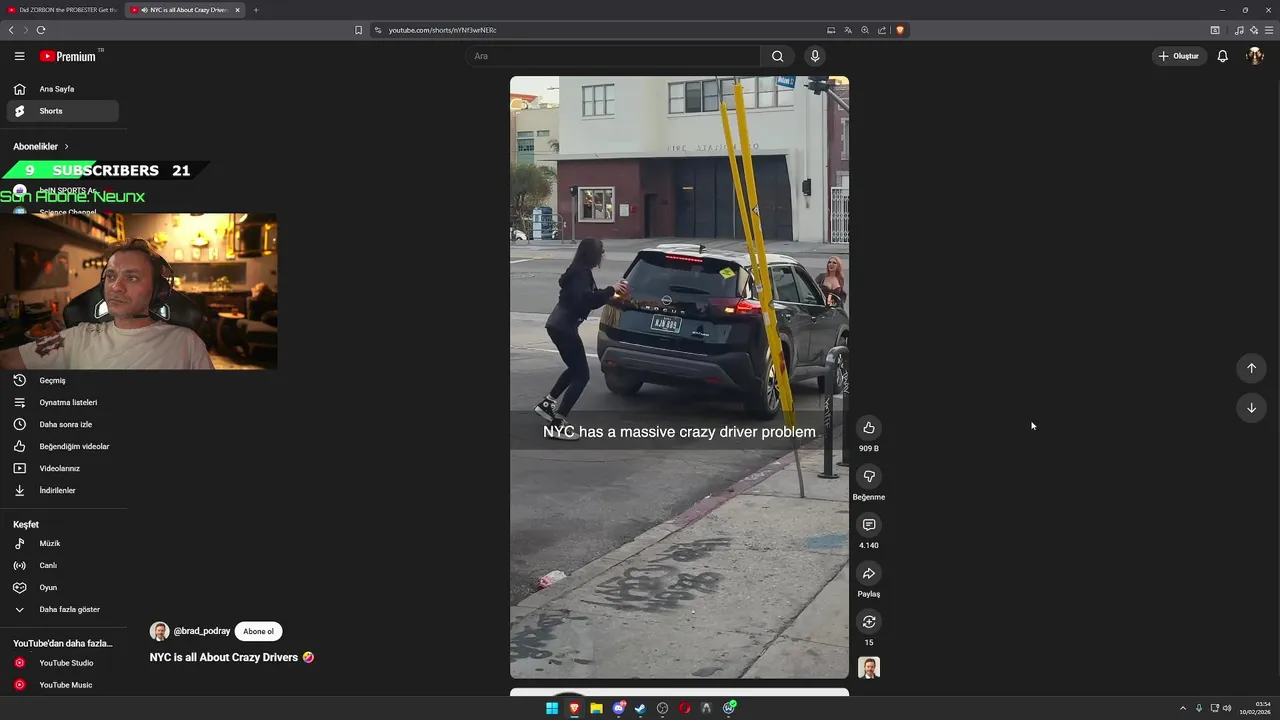Open Oynatma listeleri
The width and height of the screenshot is (1280, 720).
pyautogui.click(x=63, y=402)
